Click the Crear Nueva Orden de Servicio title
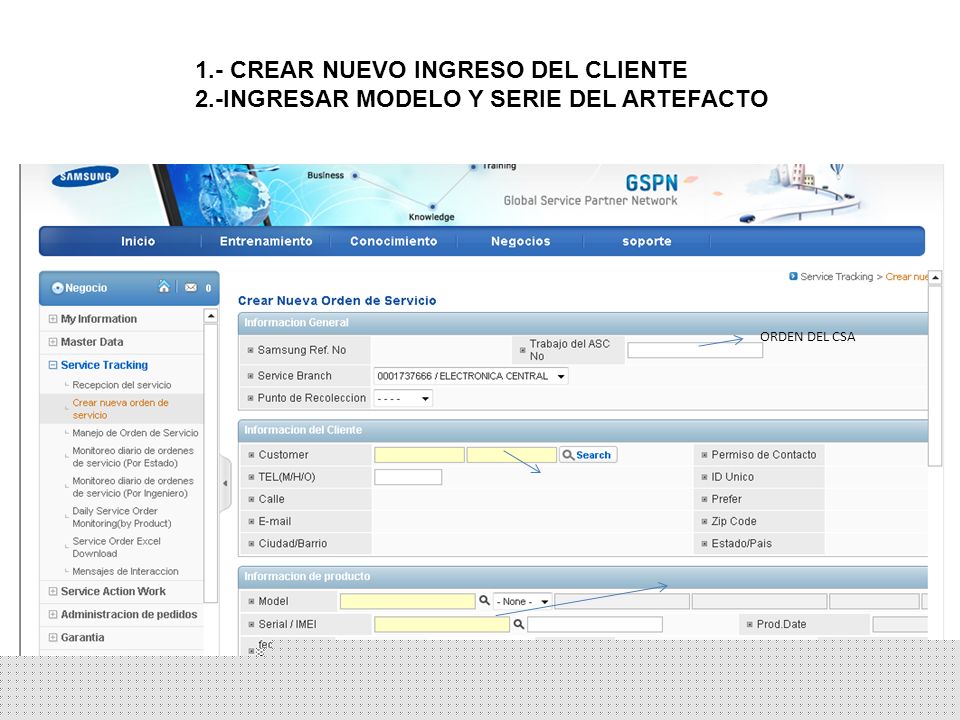960x720 pixels. [x=337, y=301]
